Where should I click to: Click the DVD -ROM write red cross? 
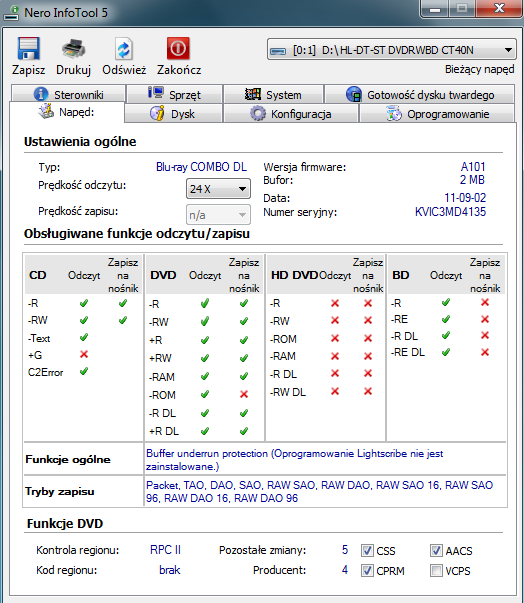pyautogui.click(x=244, y=394)
